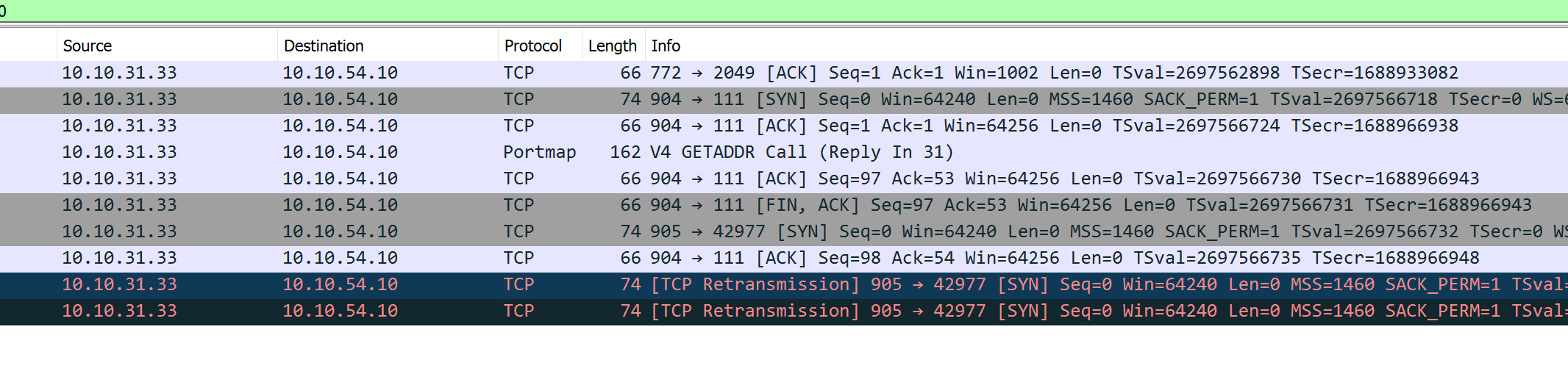Click destination address of the FIN, ACK packet
The height and width of the screenshot is (371, 1568).
[340, 205]
